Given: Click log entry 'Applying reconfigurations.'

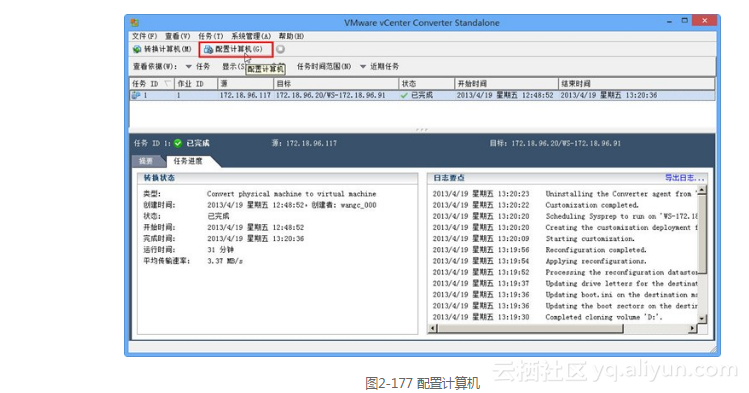Looking at the screenshot, I should [x=596, y=261].
